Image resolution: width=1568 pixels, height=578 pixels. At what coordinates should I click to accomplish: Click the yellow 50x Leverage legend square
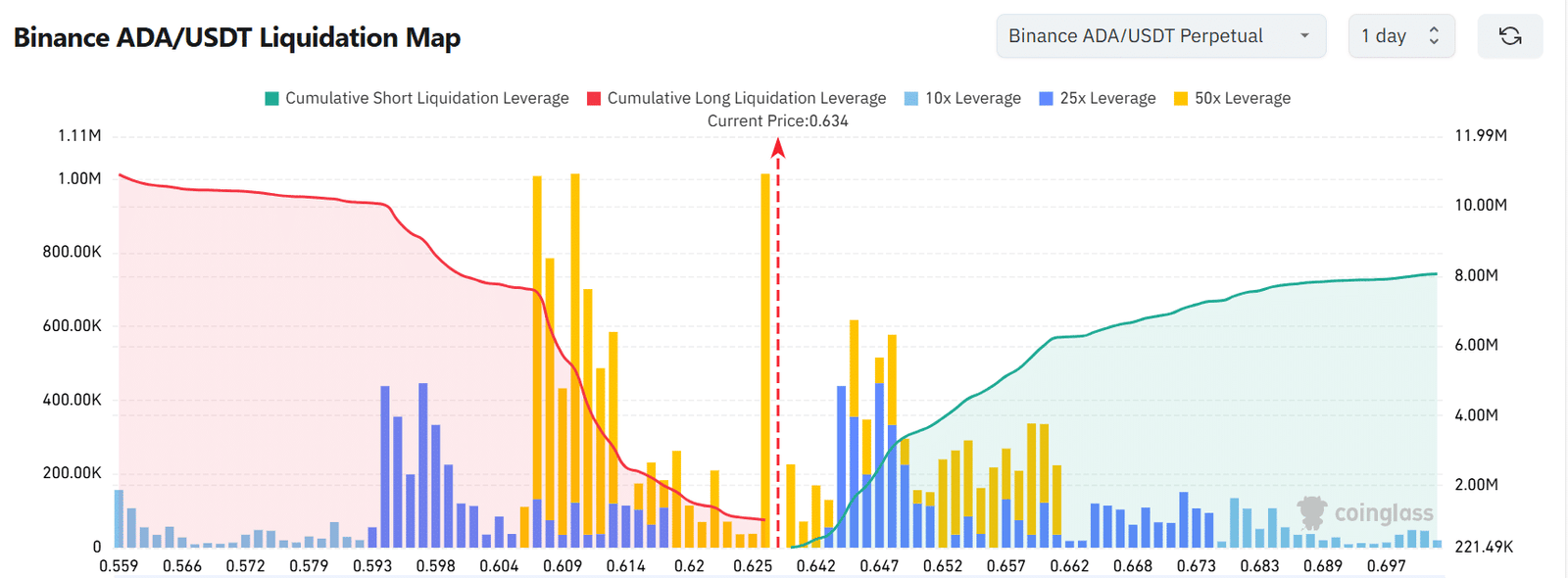tap(1181, 99)
